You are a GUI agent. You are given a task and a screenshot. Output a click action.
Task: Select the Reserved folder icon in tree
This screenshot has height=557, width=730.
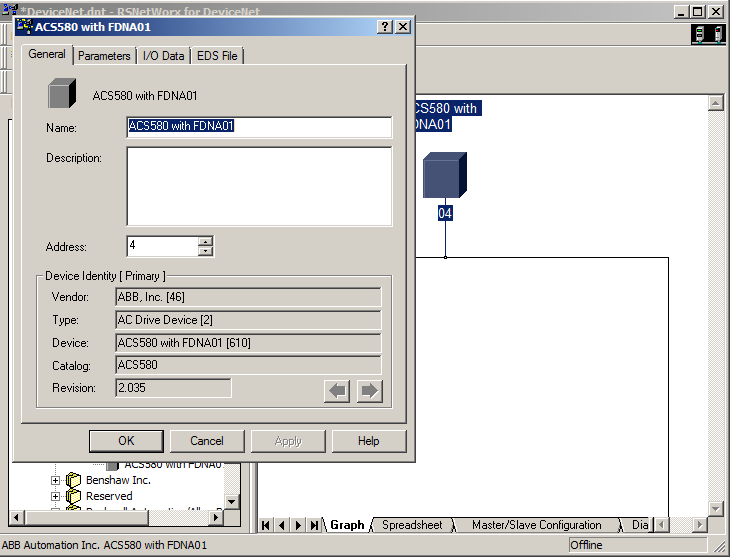click(73, 496)
